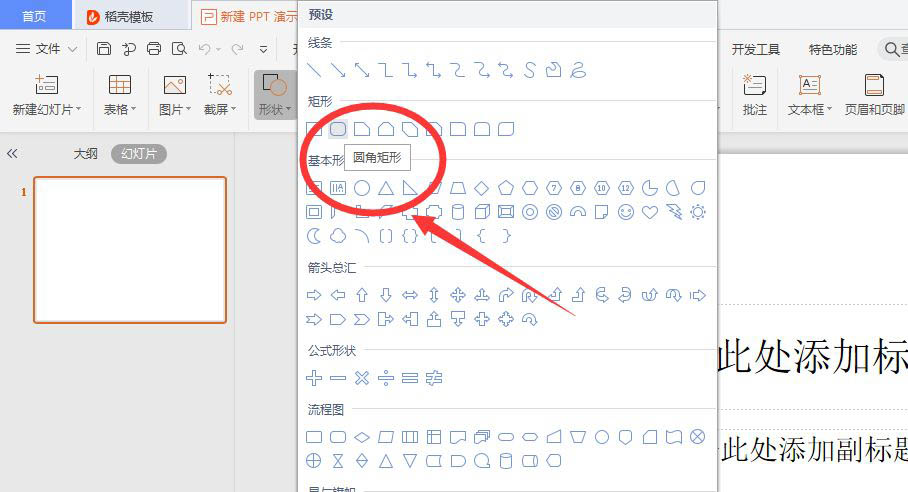Open the 开发工具 ribbon tab
908x492 pixels.
click(x=756, y=50)
